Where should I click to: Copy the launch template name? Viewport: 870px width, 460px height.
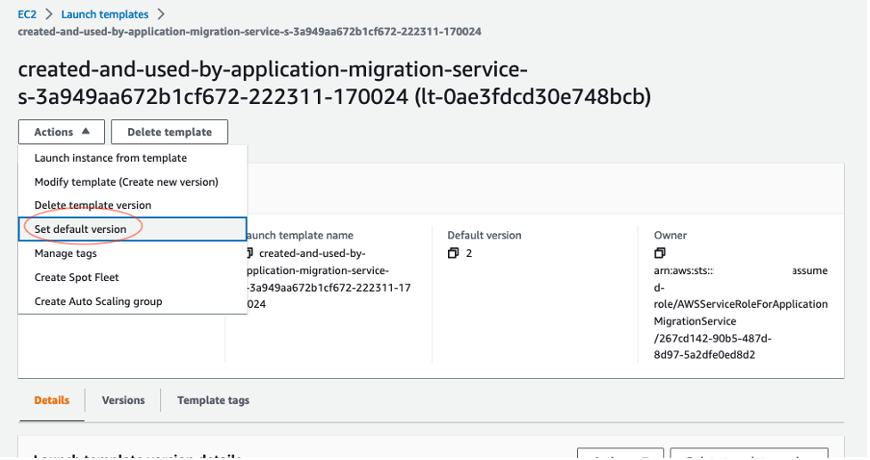pos(251,254)
